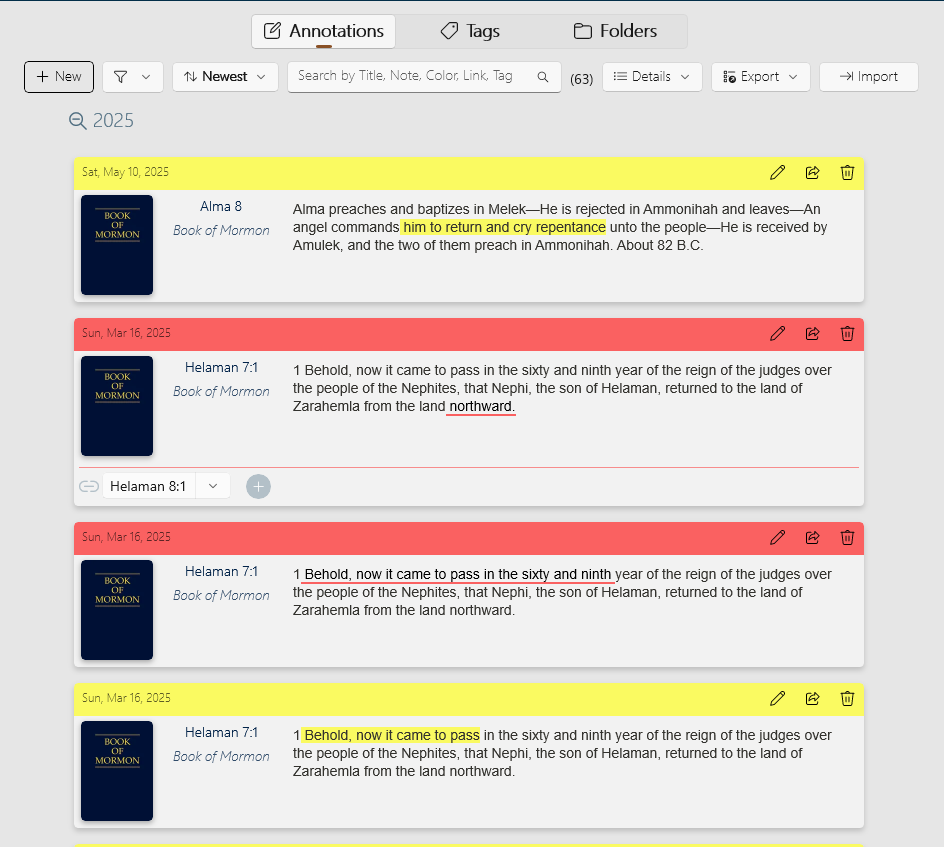Open the Details view dropdown

tap(652, 77)
